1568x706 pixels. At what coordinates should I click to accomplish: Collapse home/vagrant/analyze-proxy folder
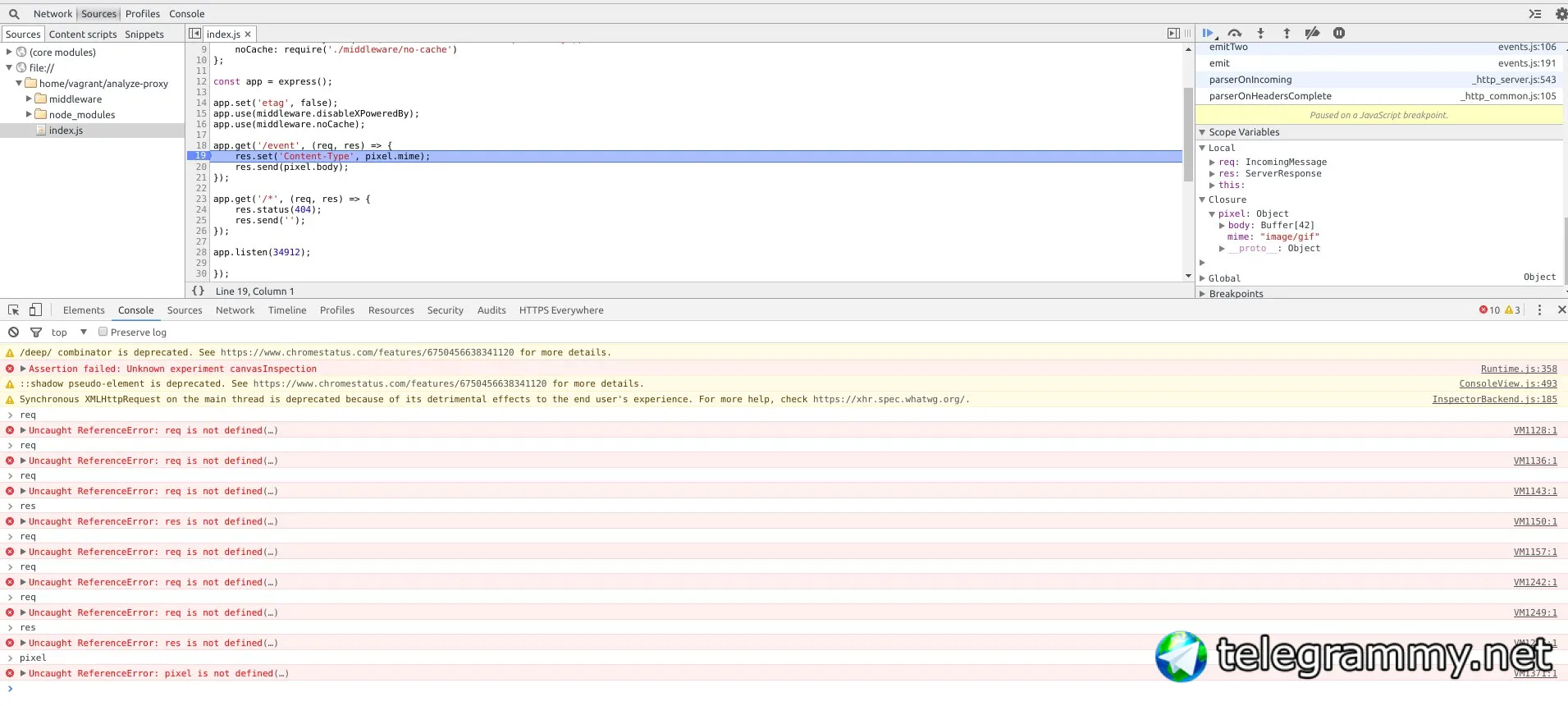19,84
